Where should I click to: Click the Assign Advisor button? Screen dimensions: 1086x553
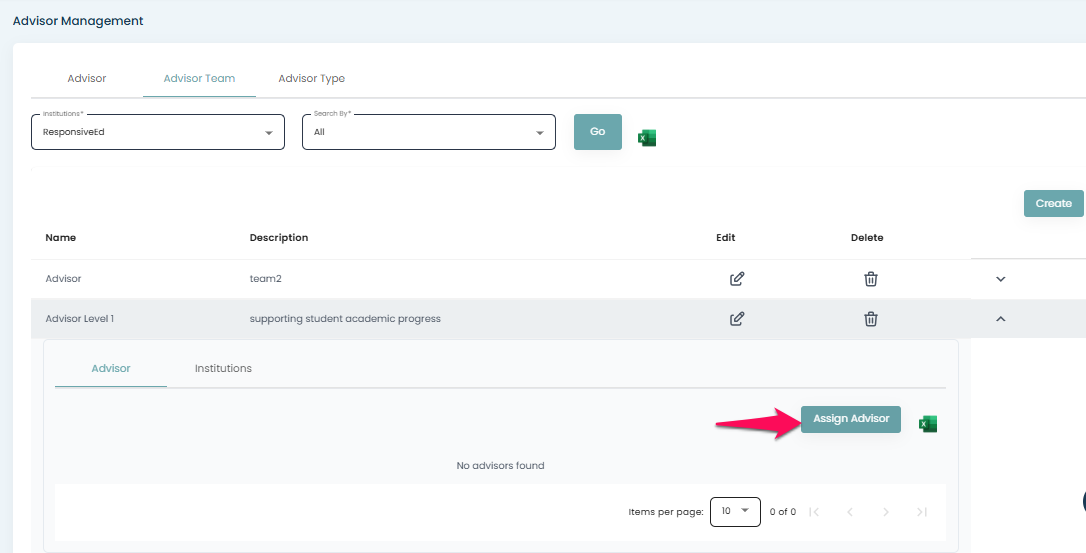coord(851,419)
